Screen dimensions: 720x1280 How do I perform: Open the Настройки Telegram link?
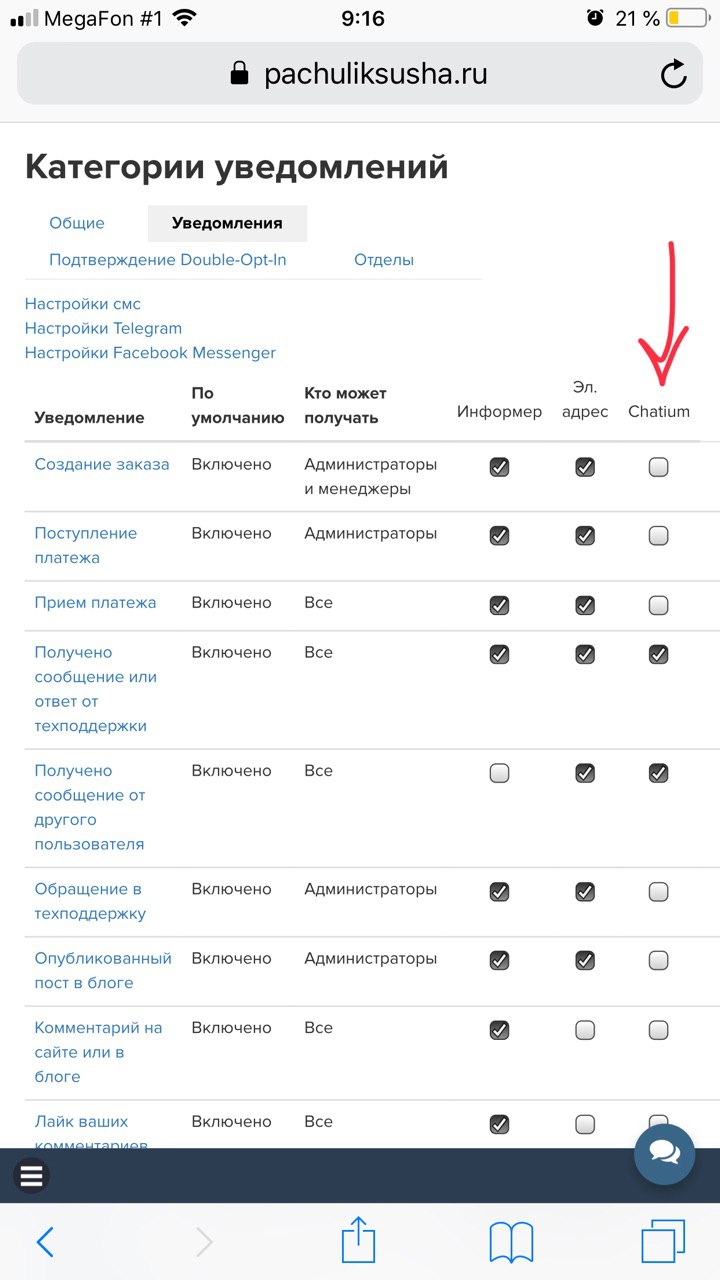coord(103,328)
